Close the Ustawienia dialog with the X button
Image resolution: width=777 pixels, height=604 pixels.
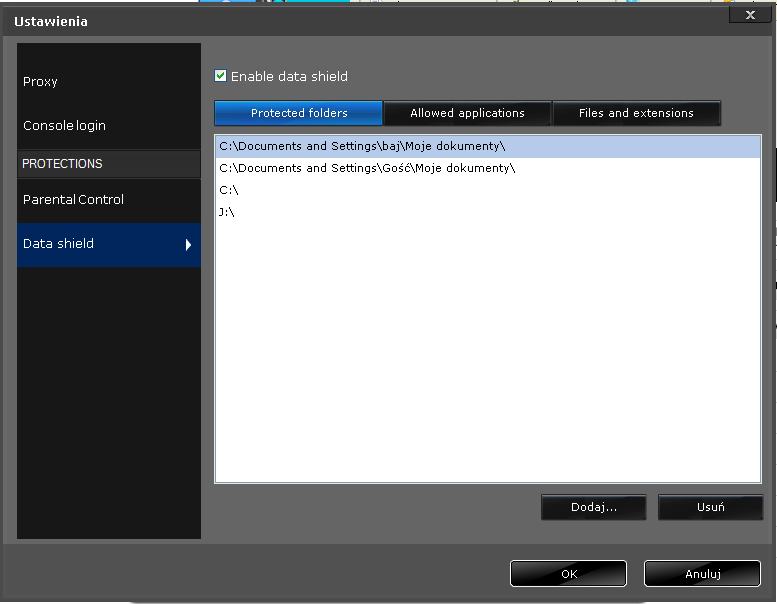click(750, 14)
